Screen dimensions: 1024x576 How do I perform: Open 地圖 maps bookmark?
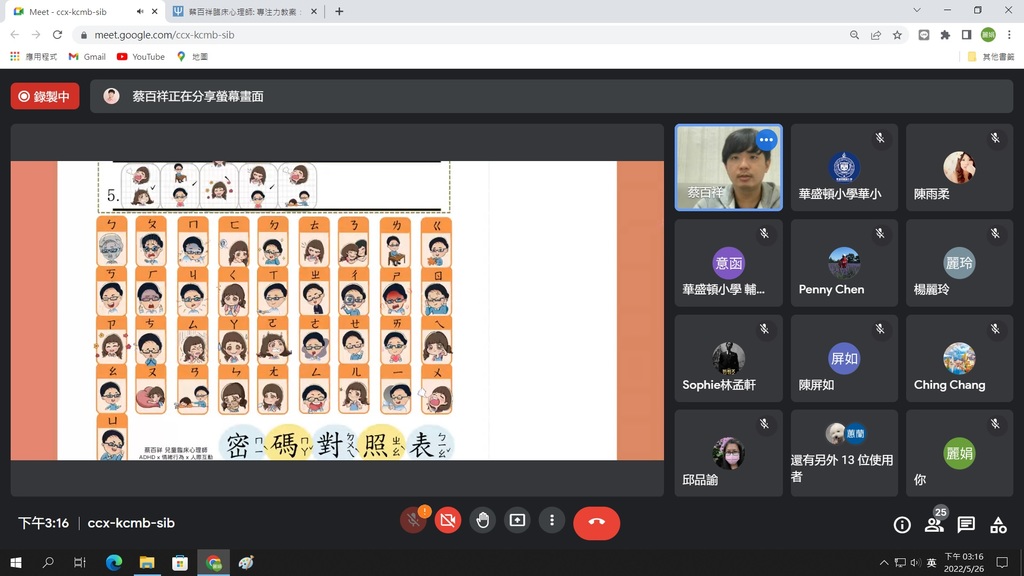[192, 57]
